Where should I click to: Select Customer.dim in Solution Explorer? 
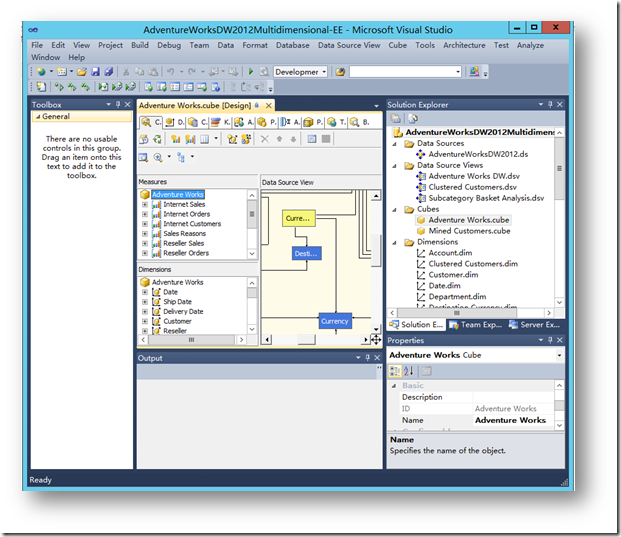(453, 275)
